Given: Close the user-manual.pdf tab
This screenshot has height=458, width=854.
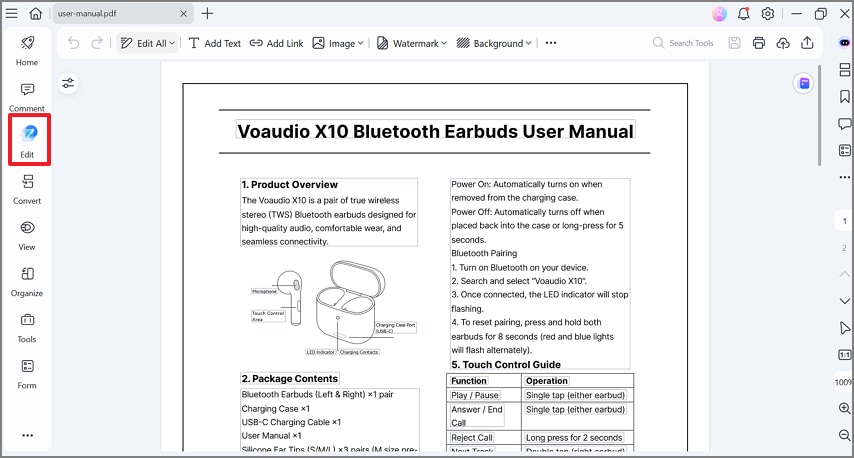Looking at the screenshot, I should pos(184,14).
